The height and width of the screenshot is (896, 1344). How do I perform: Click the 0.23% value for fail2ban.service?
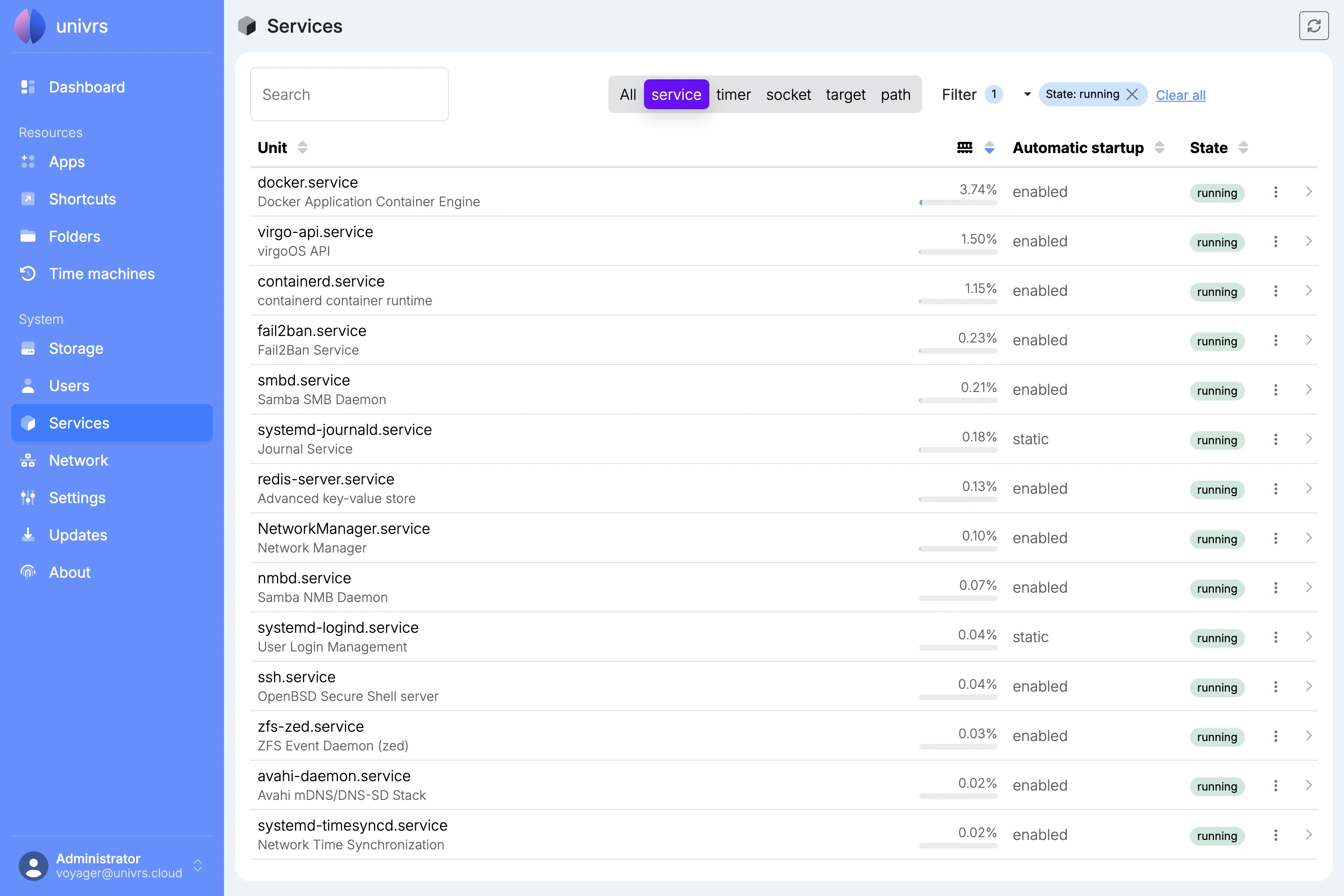click(x=977, y=338)
